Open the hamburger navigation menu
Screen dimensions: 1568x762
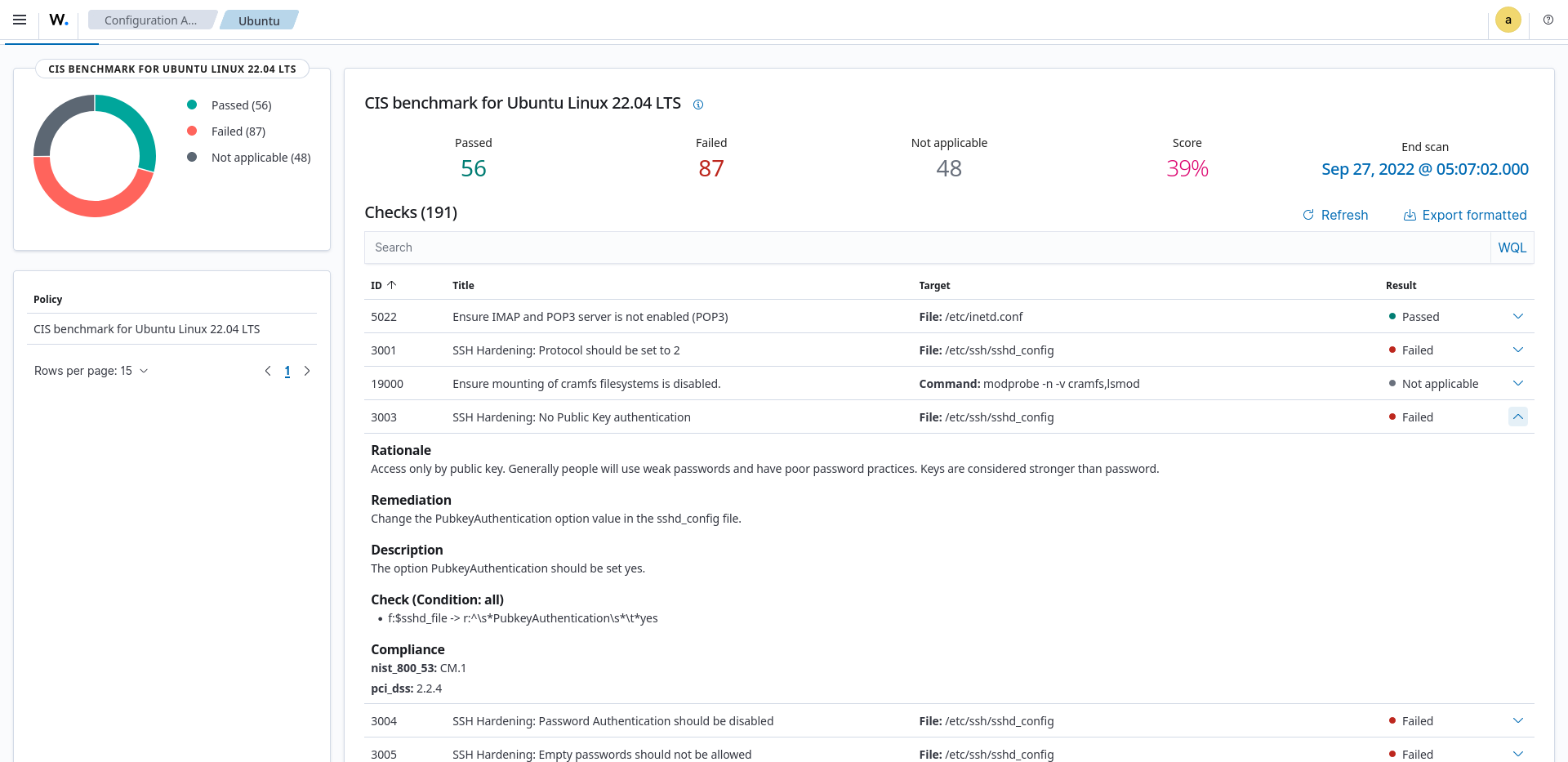point(19,20)
